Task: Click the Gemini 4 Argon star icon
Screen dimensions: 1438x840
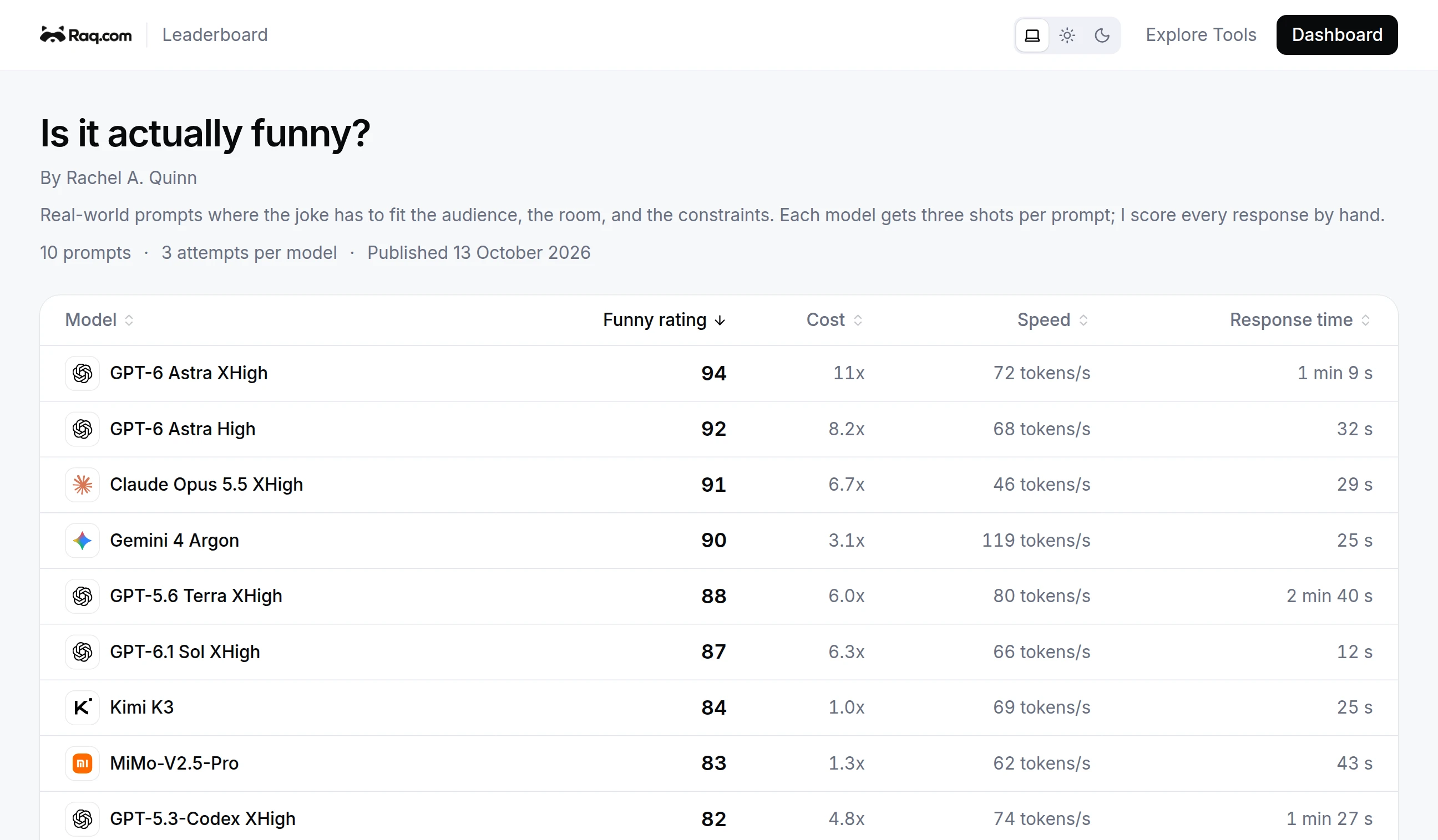Action: (x=83, y=541)
